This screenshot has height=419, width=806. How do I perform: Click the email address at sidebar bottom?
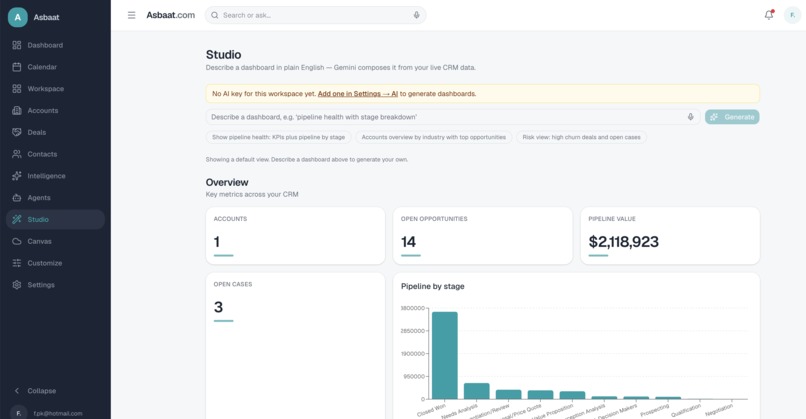click(58, 413)
